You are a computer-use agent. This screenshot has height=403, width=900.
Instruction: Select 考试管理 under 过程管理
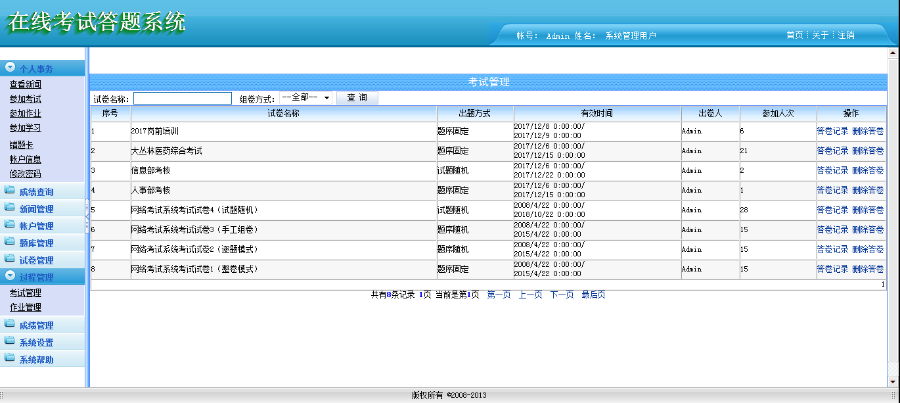click(x=25, y=293)
